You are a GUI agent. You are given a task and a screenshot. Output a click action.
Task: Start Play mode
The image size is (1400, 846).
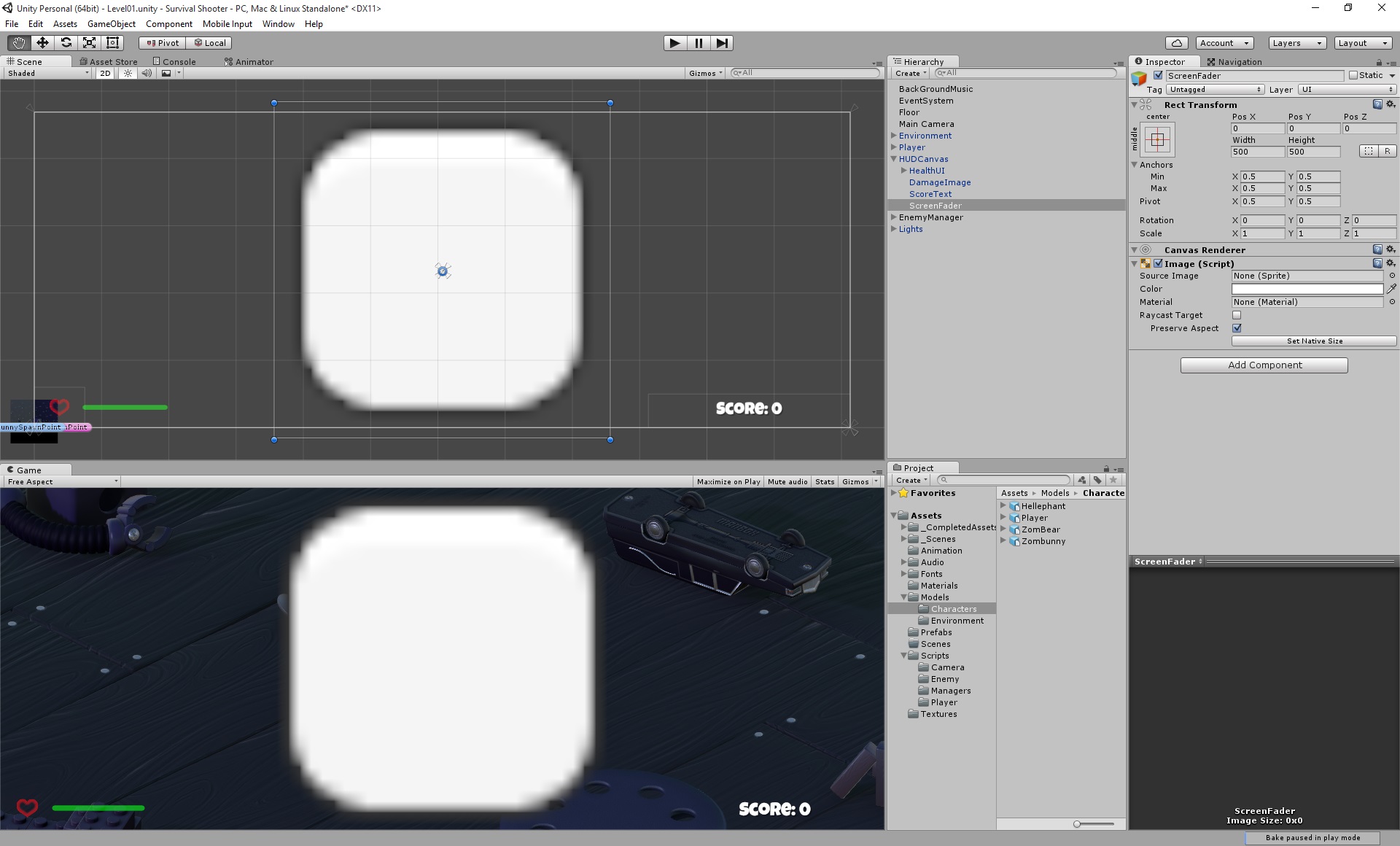[x=675, y=43]
